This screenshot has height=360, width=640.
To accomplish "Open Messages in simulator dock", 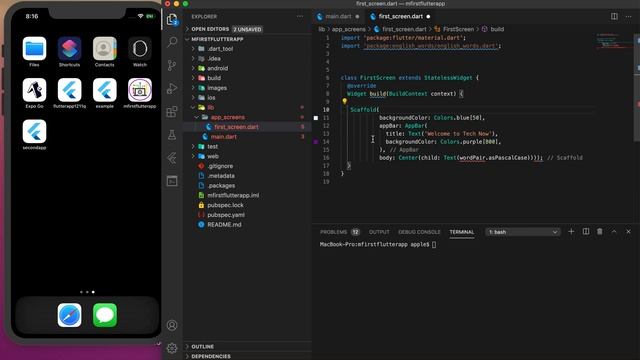I will click(x=104, y=315).
